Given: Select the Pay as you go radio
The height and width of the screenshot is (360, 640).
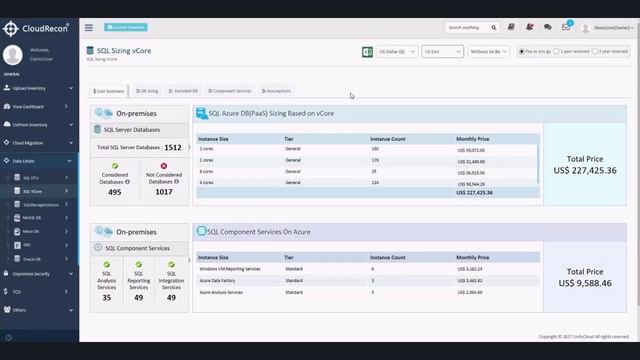Looking at the screenshot, I should 522,51.
